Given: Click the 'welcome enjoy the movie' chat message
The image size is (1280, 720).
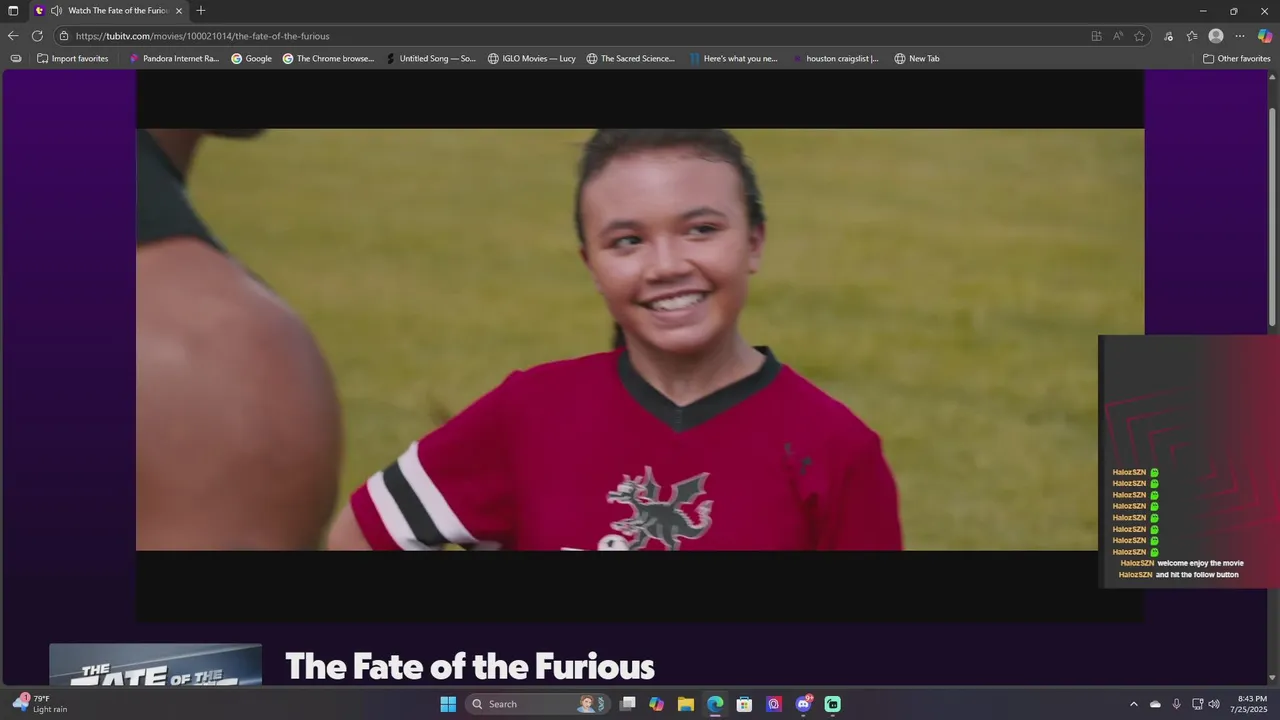Looking at the screenshot, I should [x=1200, y=563].
